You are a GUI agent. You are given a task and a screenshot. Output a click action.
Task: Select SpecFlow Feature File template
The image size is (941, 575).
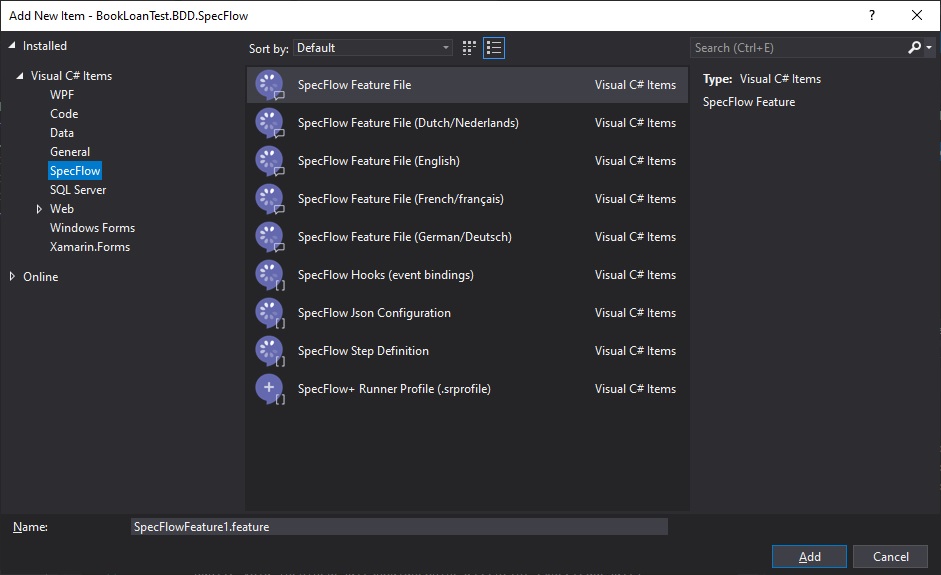click(x=467, y=85)
